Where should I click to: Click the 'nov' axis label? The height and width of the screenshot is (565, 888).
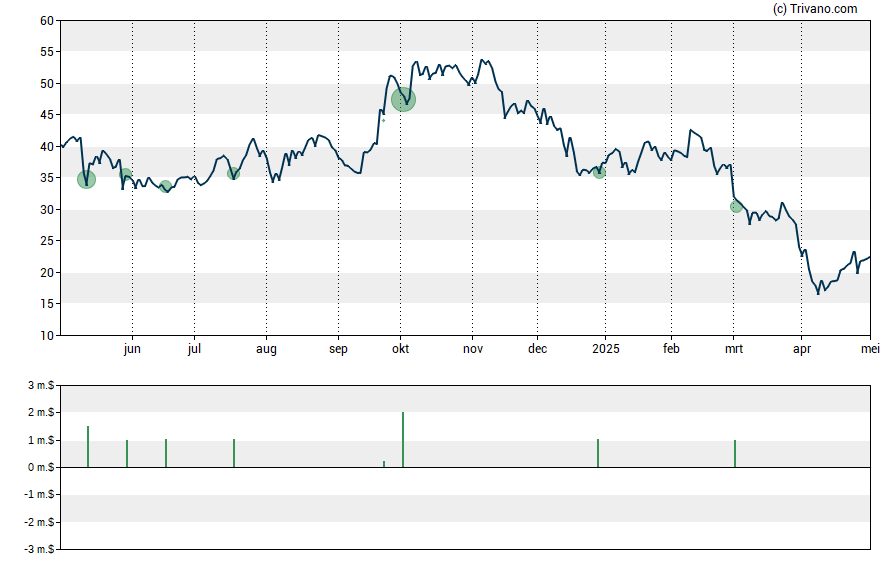473,349
